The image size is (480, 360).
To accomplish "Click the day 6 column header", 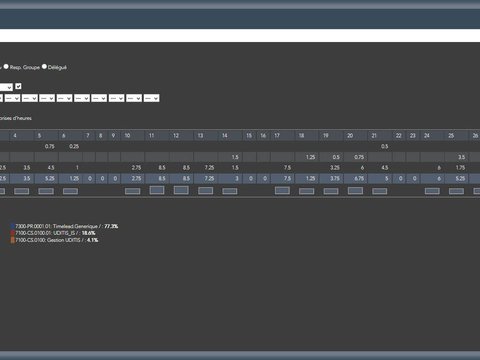I will pos(71,135).
